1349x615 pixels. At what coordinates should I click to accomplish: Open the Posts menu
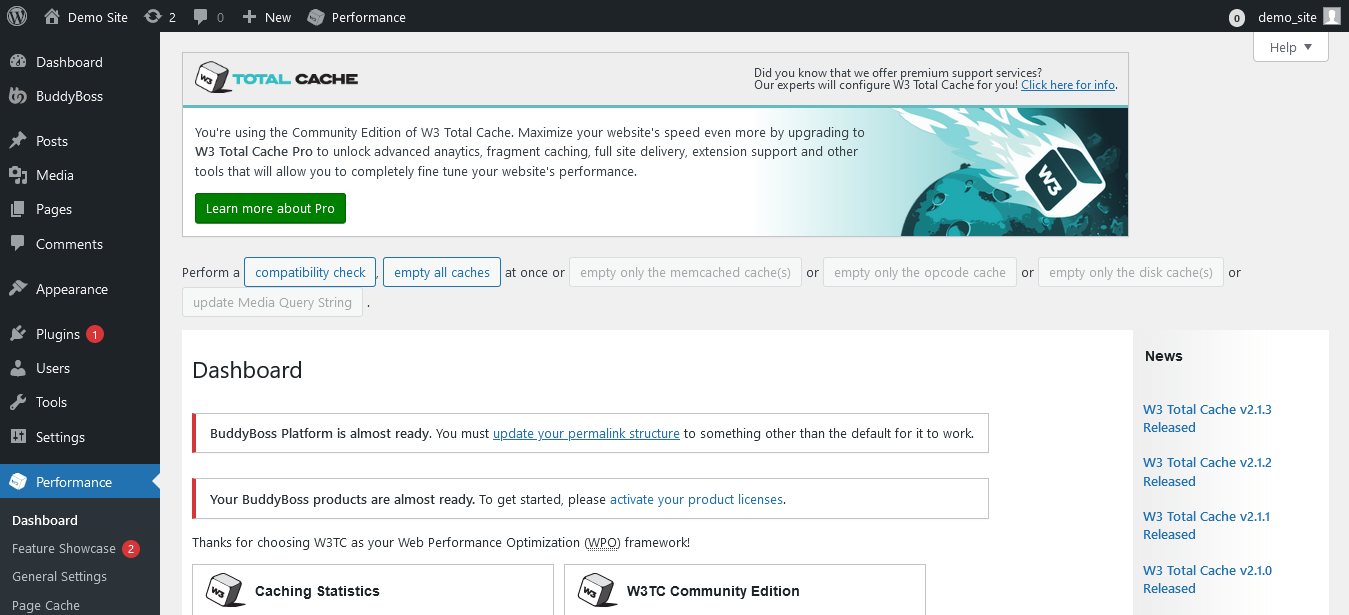80,141
